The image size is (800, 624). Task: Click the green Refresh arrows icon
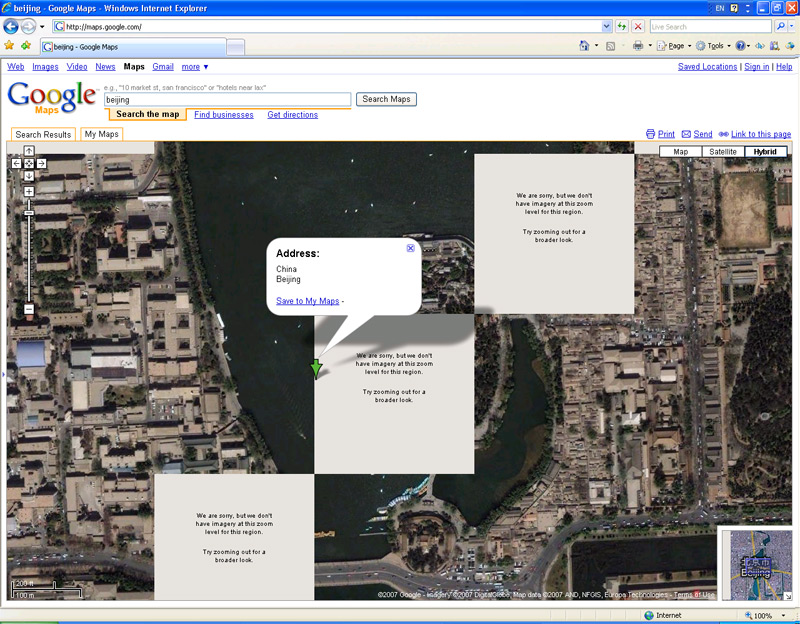tap(621, 27)
